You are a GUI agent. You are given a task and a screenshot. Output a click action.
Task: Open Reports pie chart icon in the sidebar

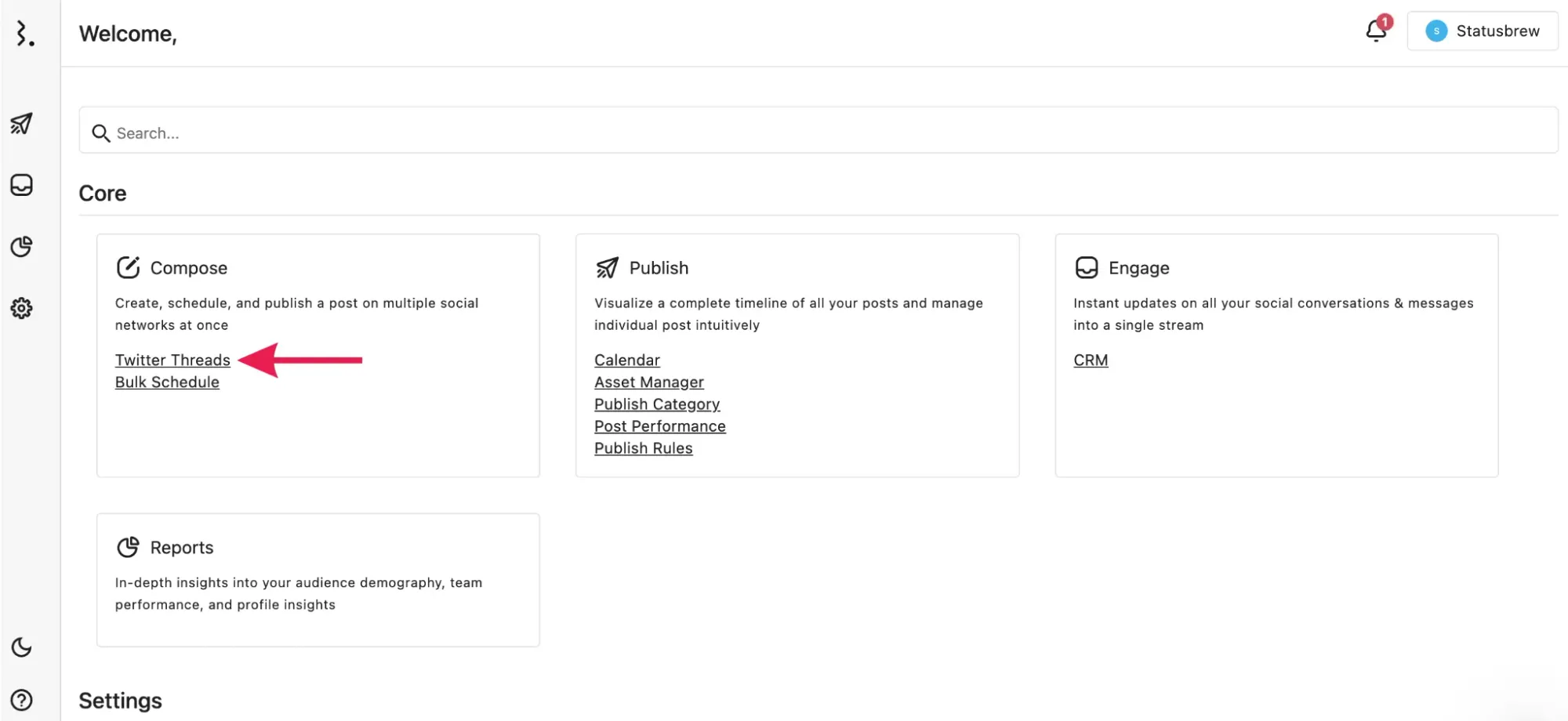(22, 247)
